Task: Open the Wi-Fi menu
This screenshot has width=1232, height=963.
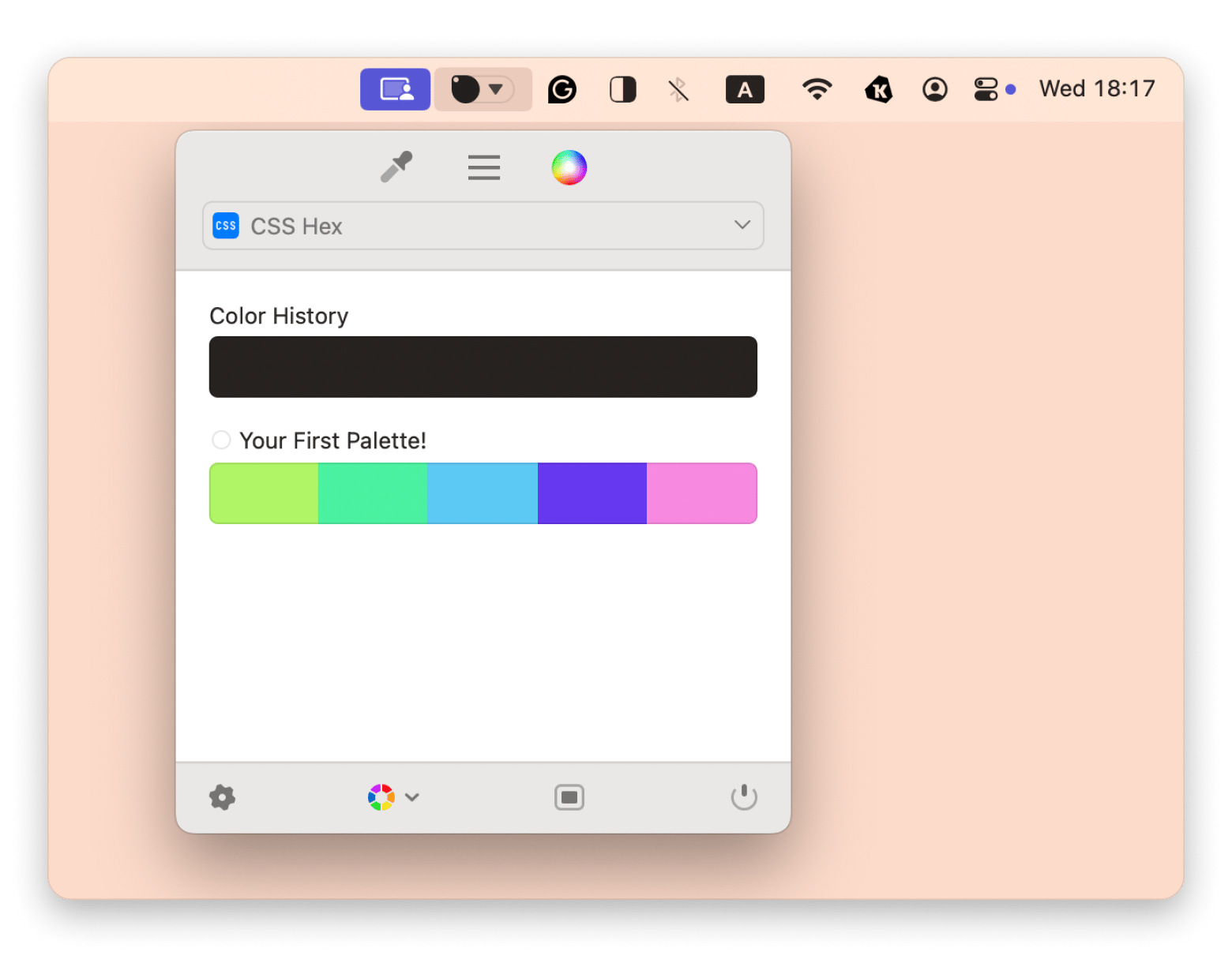Action: tap(817, 89)
